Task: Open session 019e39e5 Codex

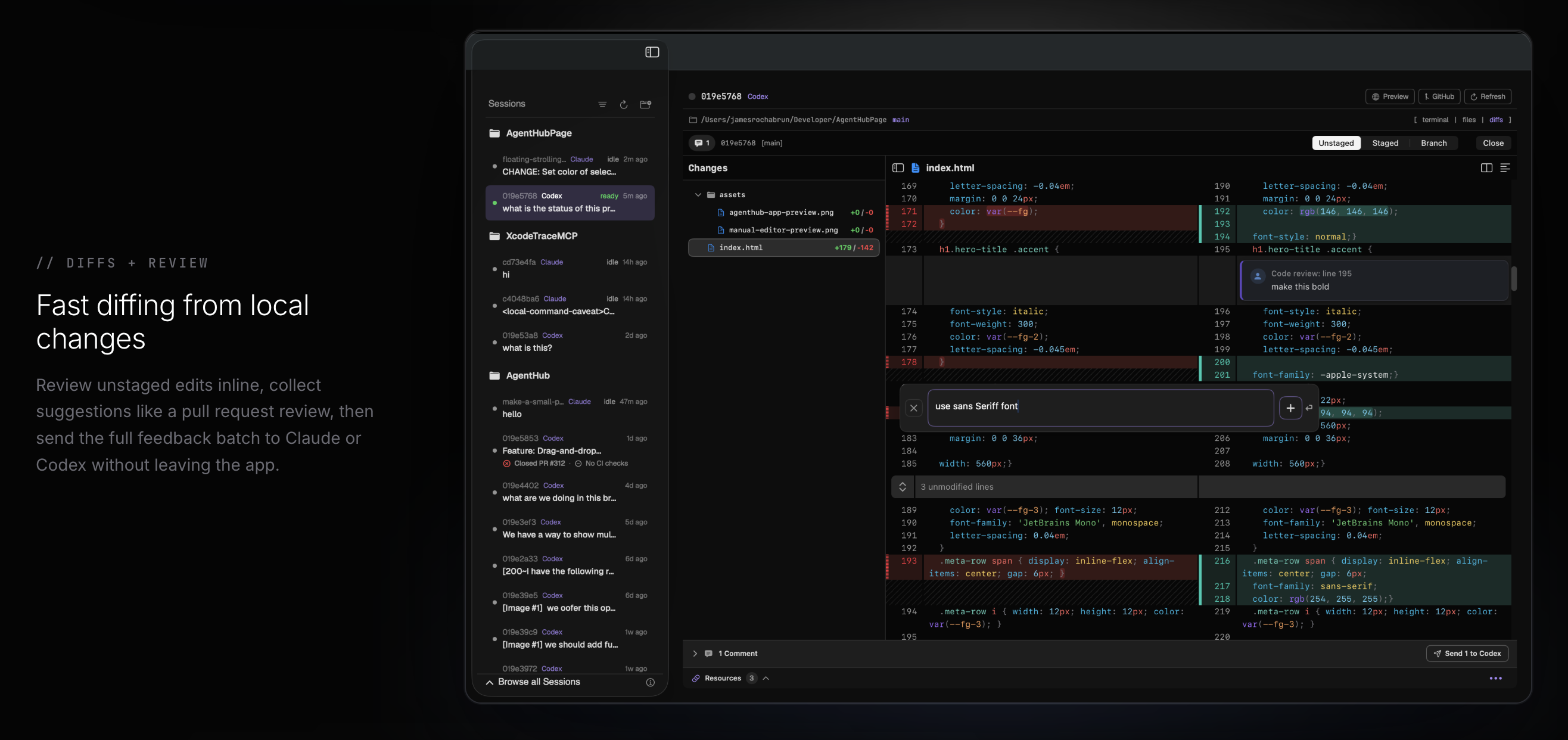Action: (570, 601)
